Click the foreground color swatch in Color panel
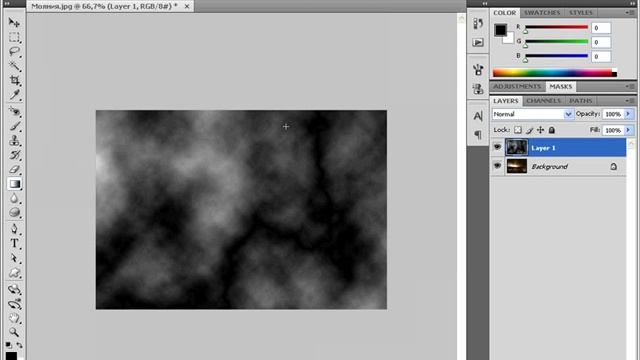The height and width of the screenshot is (360, 640). [x=500, y=30]
